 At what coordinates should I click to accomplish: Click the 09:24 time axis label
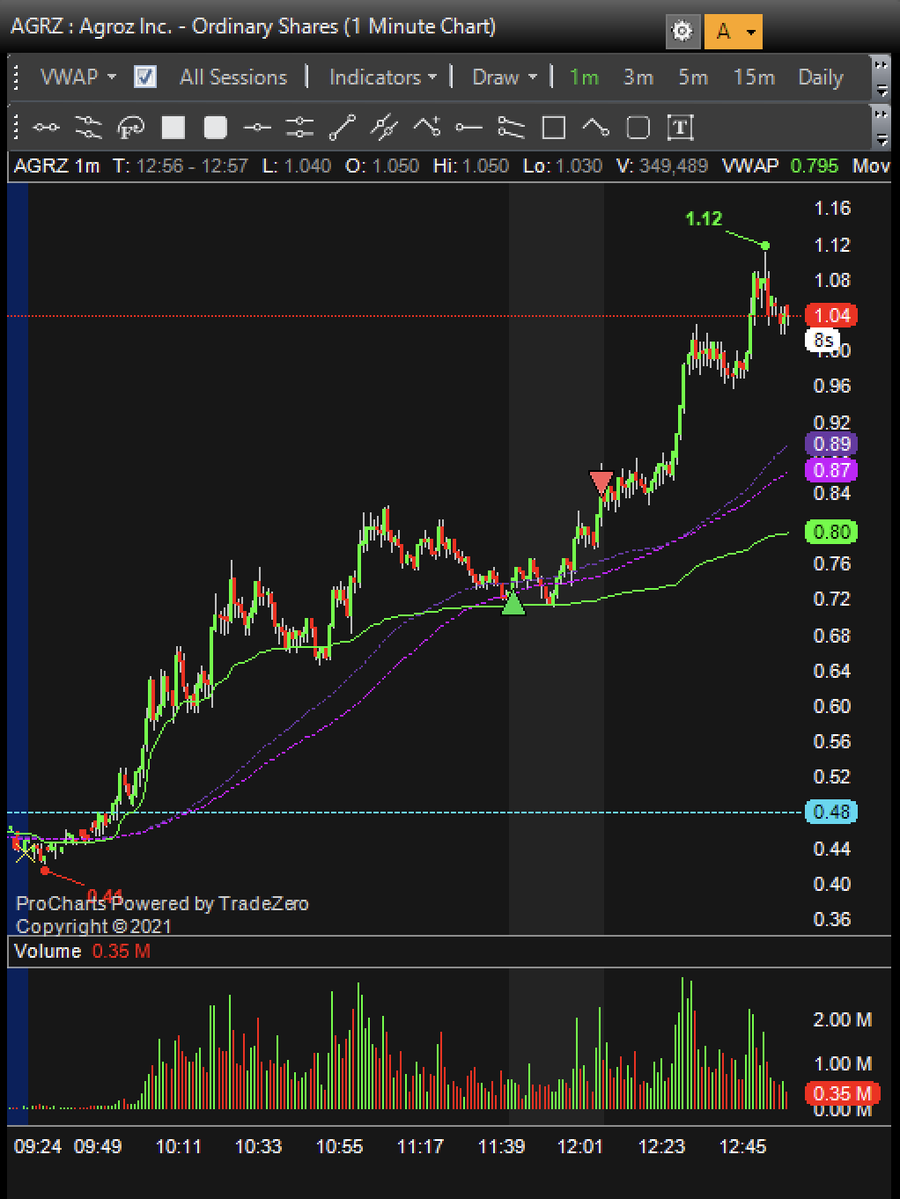pyautogui.click(x=37, y=1146)
